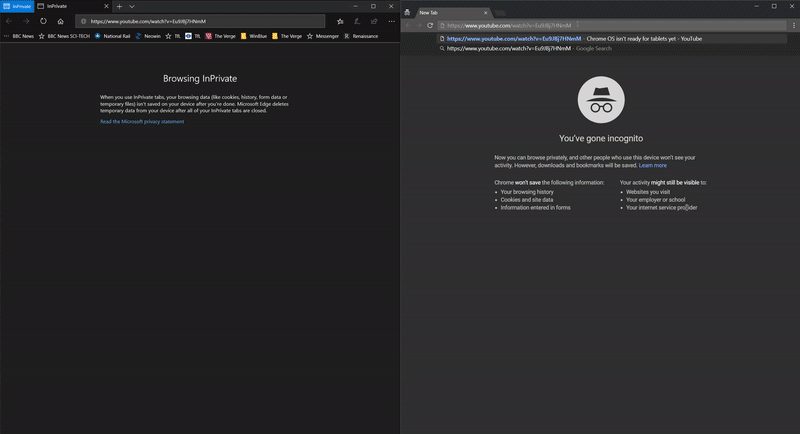
Task: Close the InPrivate tab in Edge
Action: pos(106,6)
